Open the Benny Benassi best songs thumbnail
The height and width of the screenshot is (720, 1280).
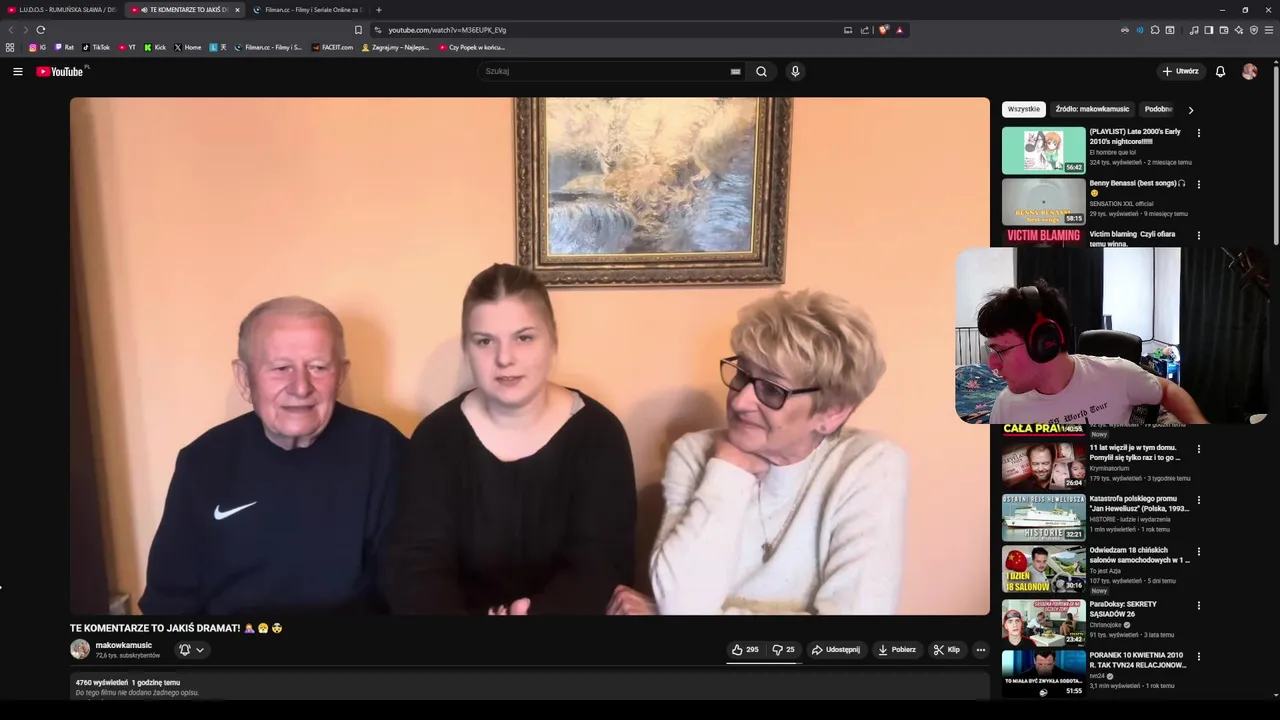[x=1043, y=201]
